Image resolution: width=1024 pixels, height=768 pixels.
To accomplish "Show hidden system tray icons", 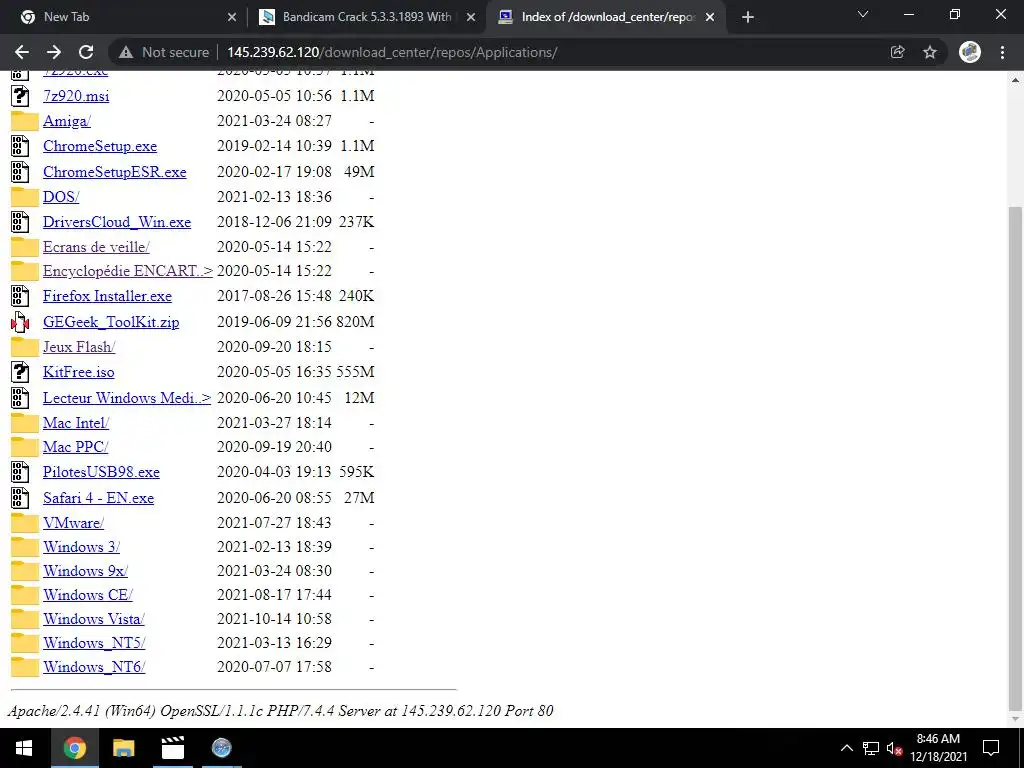I will pyautogui.click(x=846, y=748).
